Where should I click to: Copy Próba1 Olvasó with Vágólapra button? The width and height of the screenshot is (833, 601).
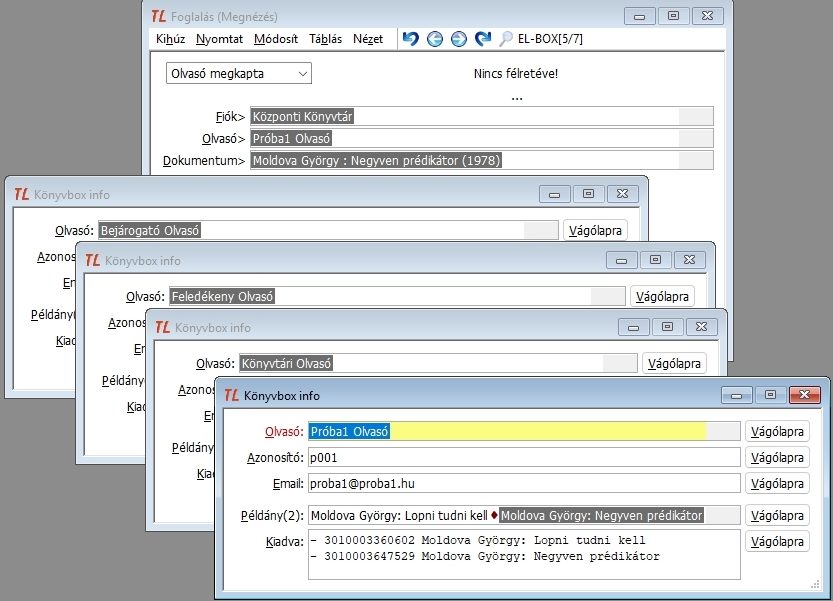tap(776, 432)
